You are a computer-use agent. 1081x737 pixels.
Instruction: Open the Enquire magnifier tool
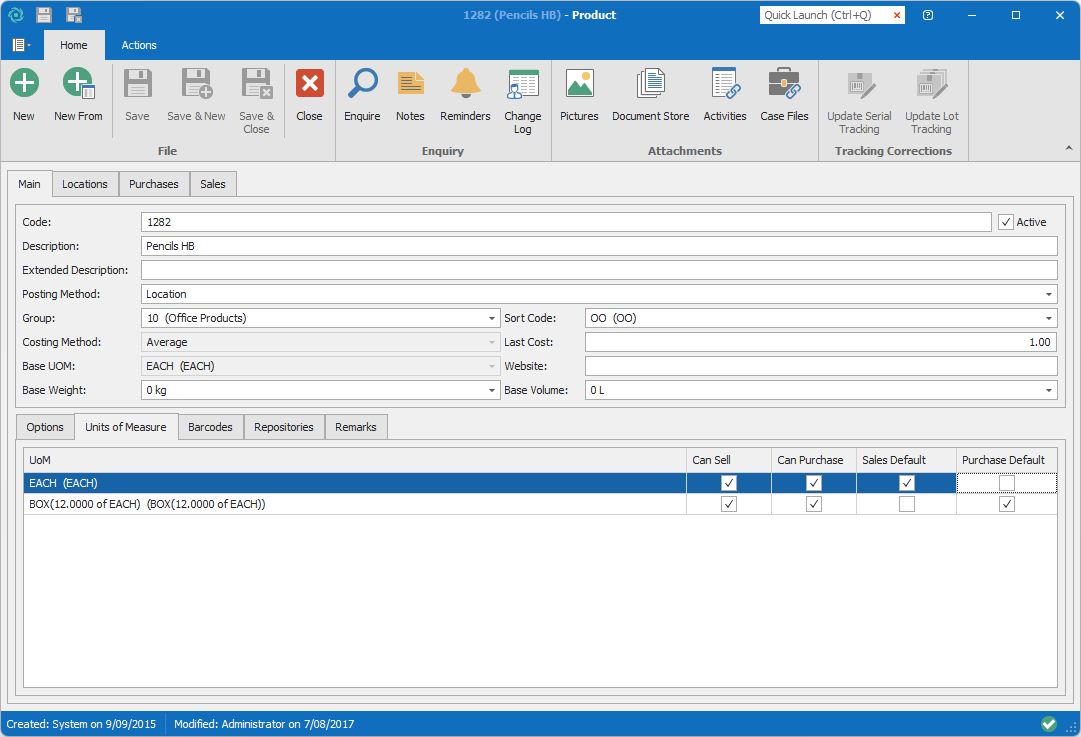coord(362,84)
